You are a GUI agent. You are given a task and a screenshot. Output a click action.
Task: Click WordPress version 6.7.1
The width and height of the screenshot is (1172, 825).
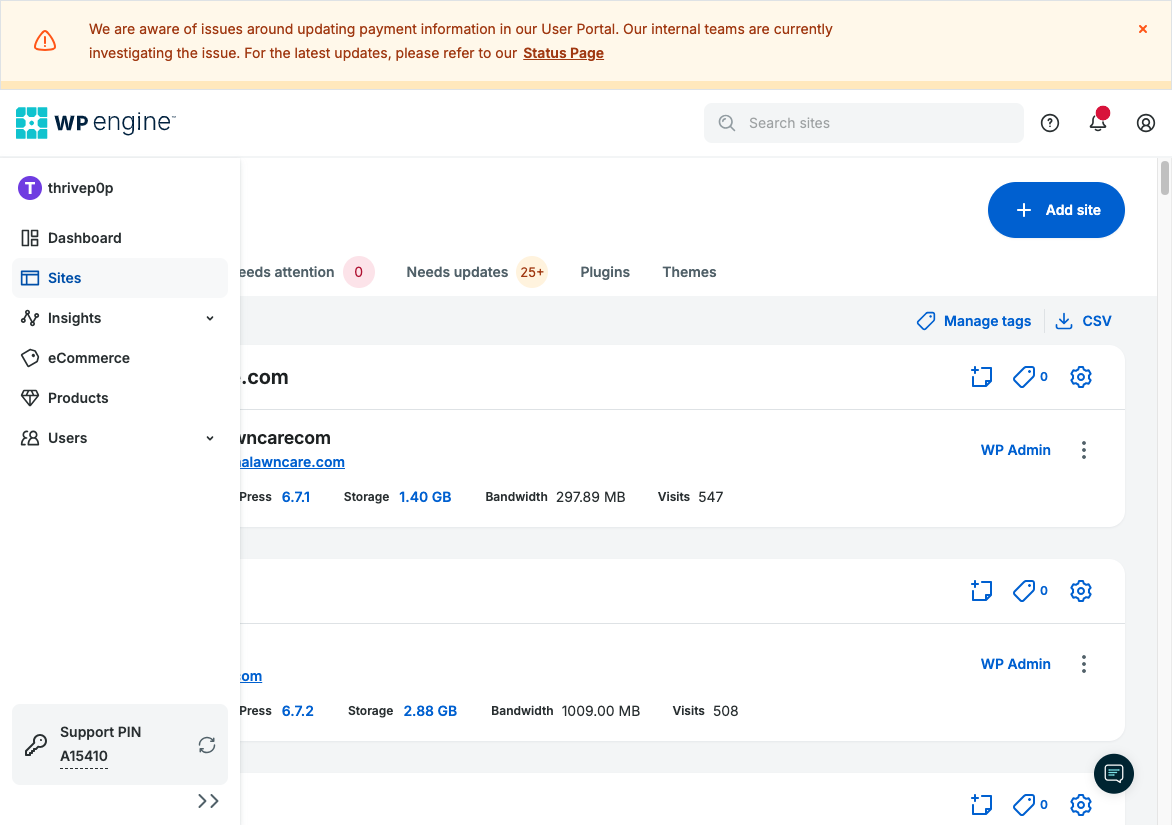(x=296, y=497)
